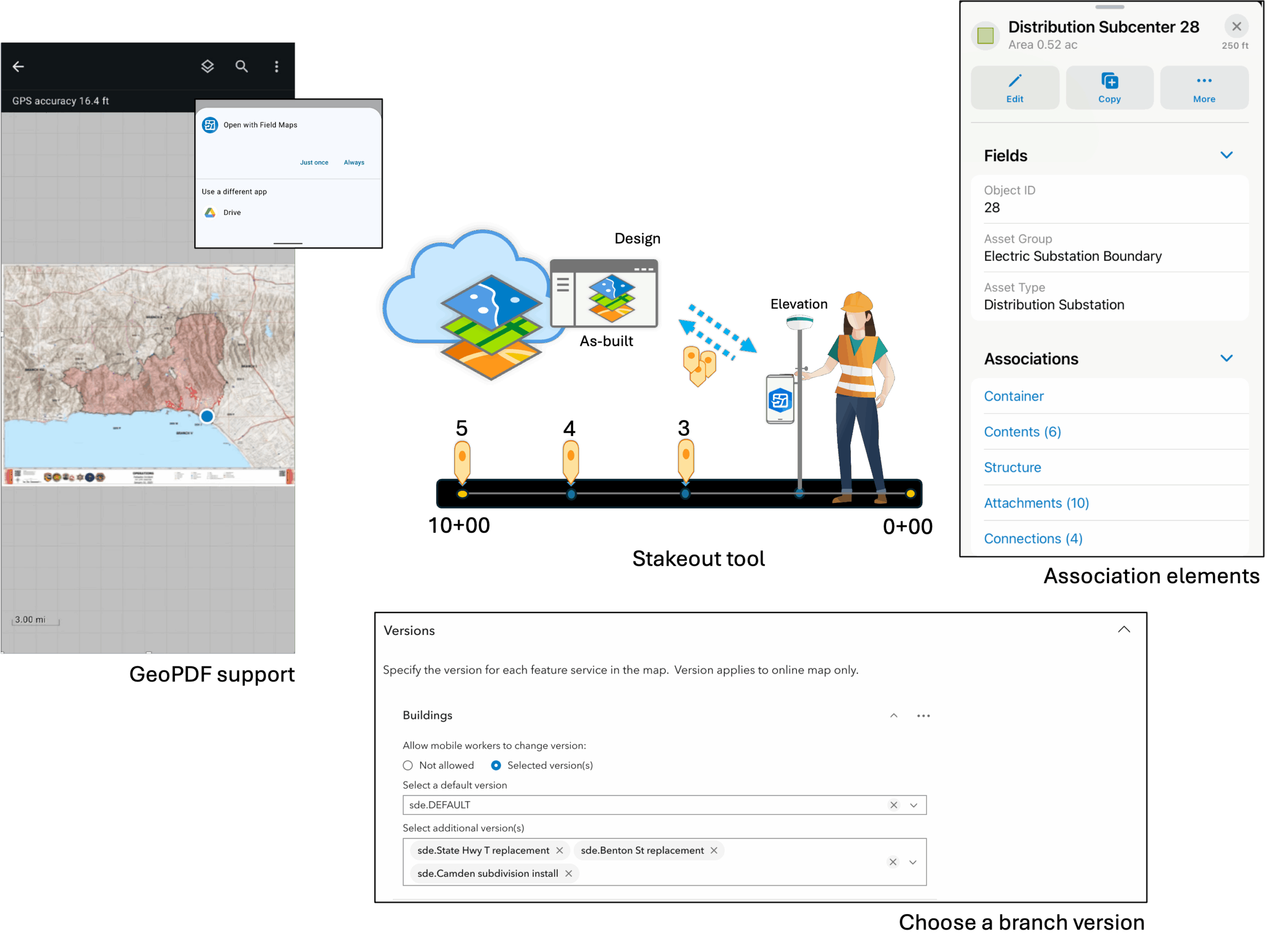
Task: Open the layers panel in Field Maps
Action: (207, 66)
